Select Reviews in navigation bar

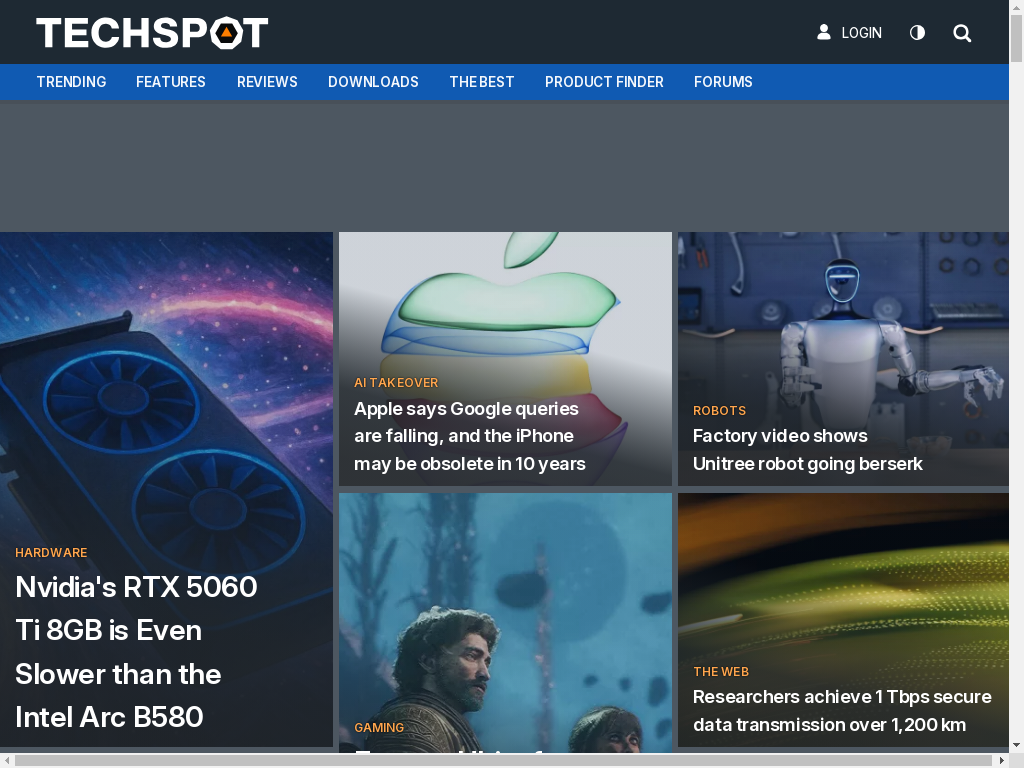coord(267,82)
